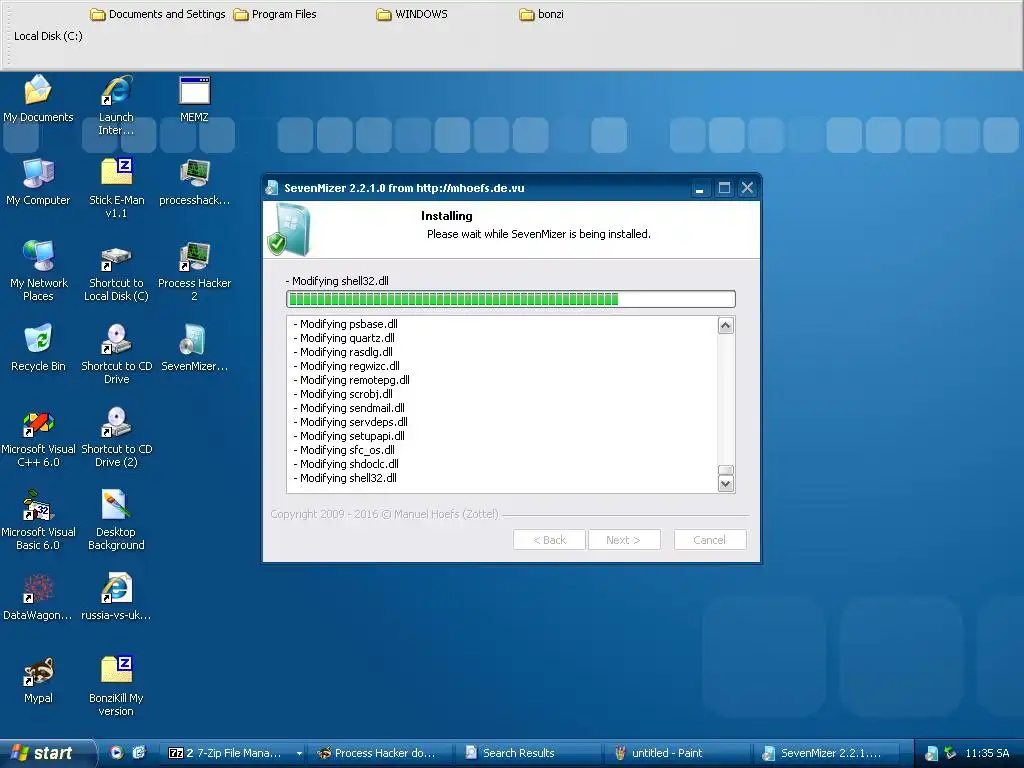Click the Internet Explorer quick launch icon
1024x768 pixels.
click(x=139, y=752)
